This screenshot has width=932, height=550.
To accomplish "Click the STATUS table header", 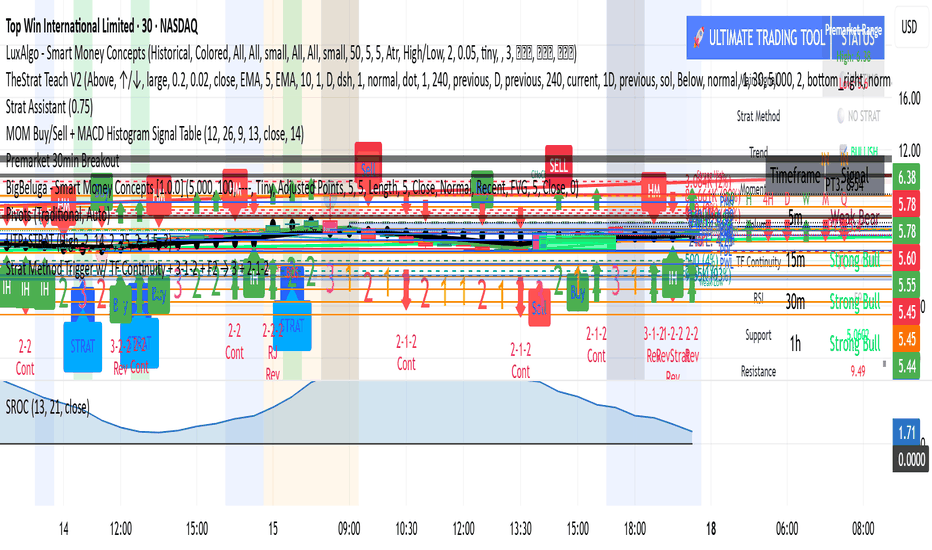I will click(x=858, y=38).
